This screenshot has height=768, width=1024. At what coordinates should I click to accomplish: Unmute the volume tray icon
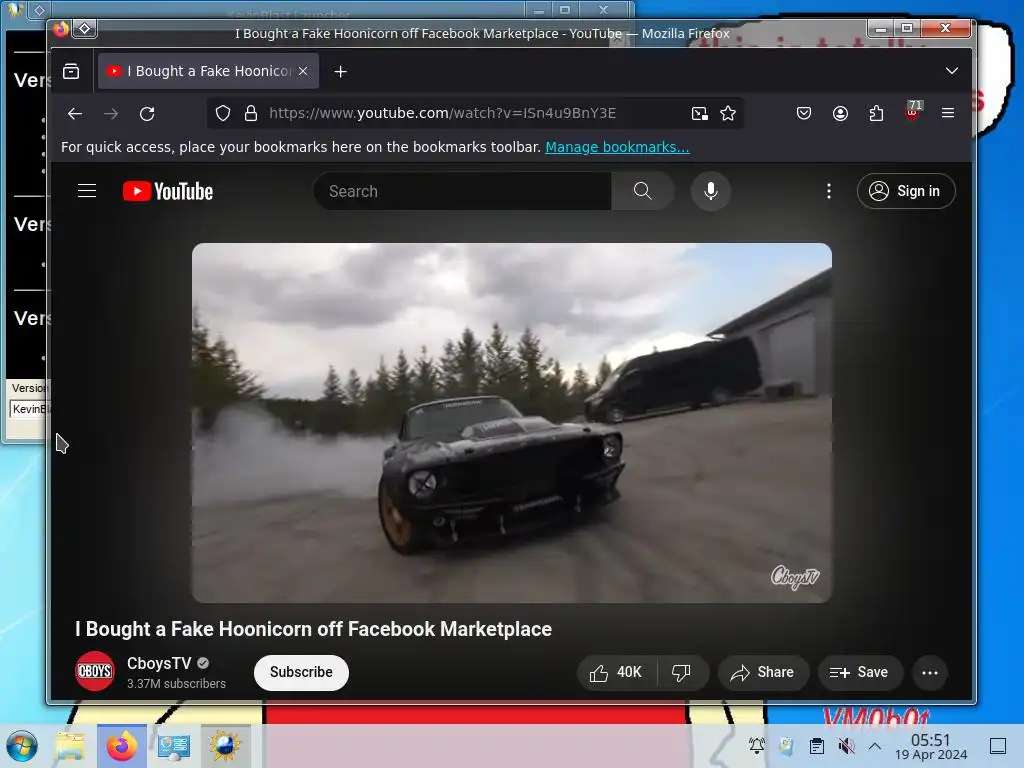pos(846,746)
